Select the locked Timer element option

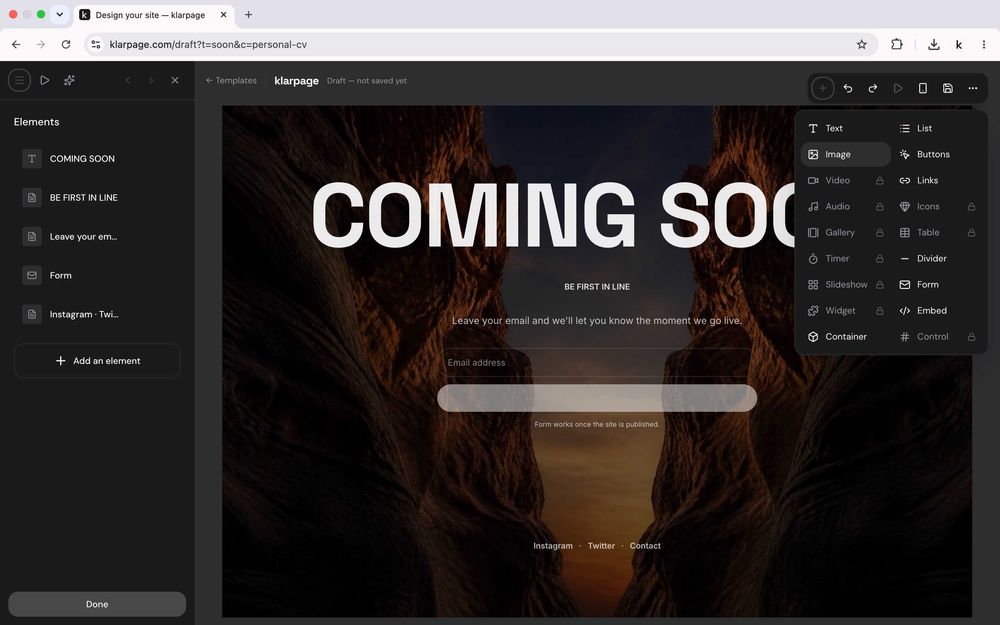[x=845, y=258]
